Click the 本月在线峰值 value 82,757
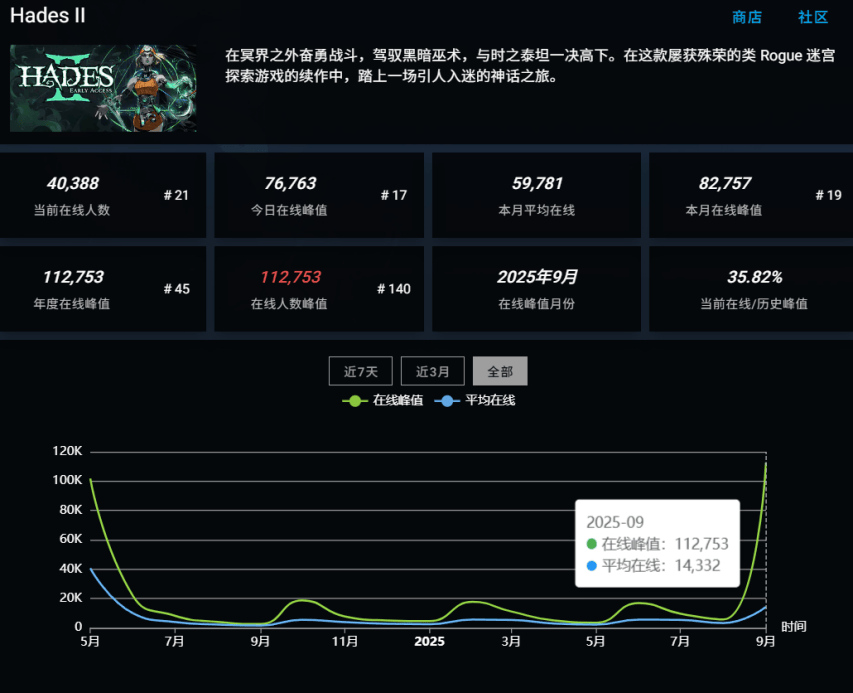Image resolution: width=853 pixels, height=693 pixels. pyautogui.click(x=724, y=184)
